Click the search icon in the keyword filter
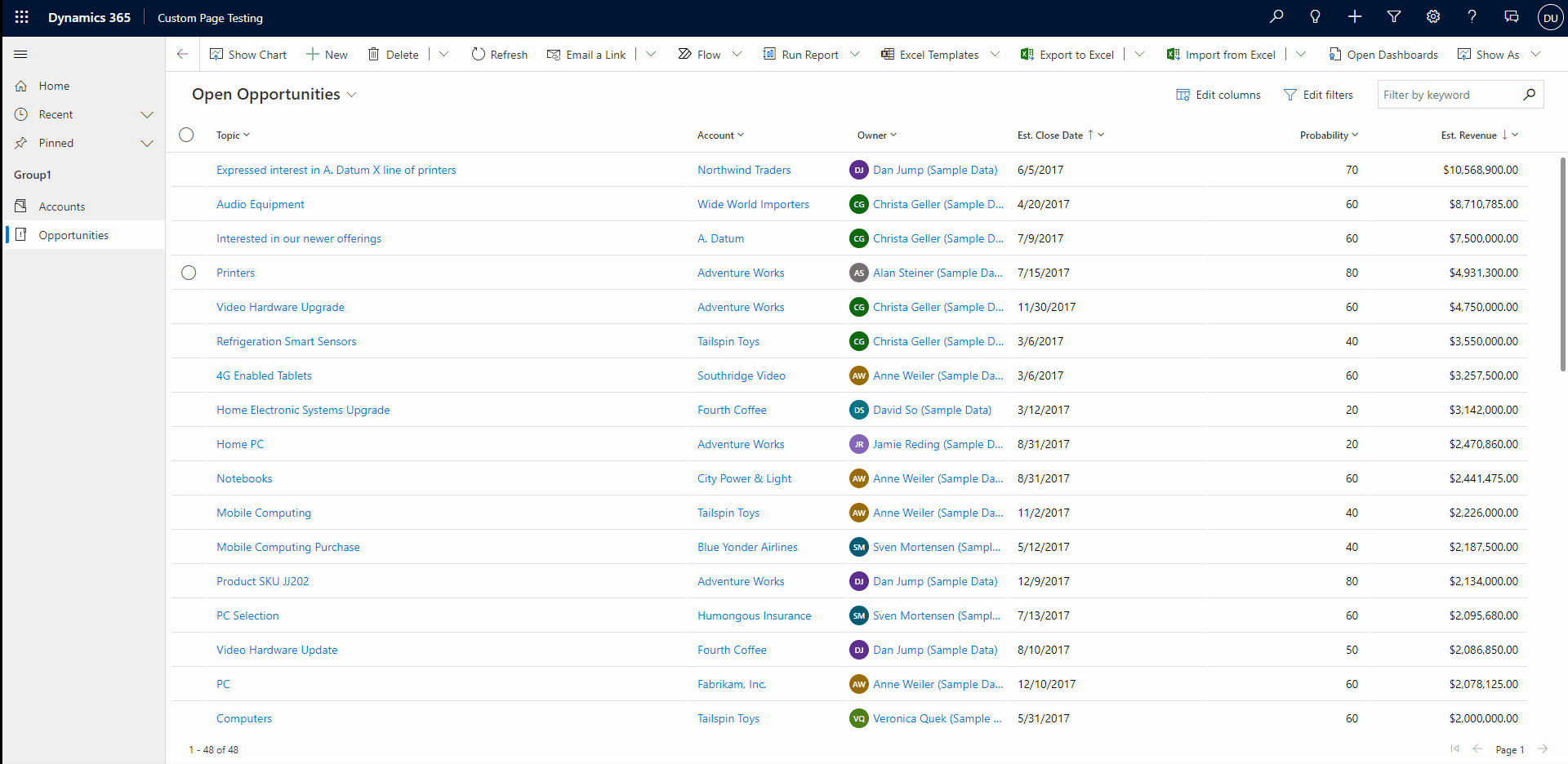 [x=1530, y=95]
